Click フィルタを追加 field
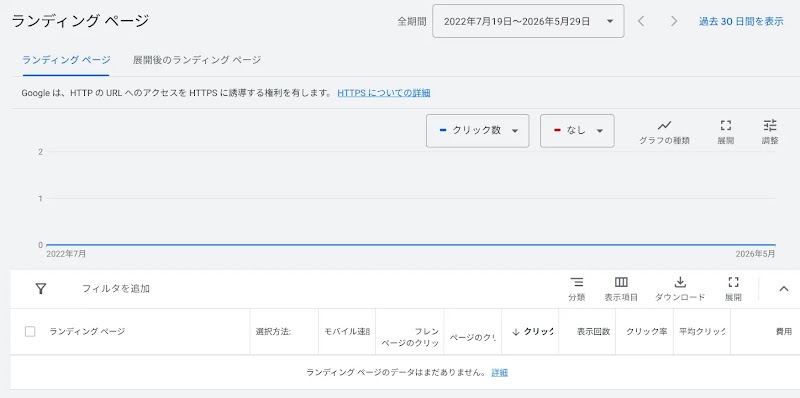The width and height of the screenshot is (800, 398). point(116,289)
